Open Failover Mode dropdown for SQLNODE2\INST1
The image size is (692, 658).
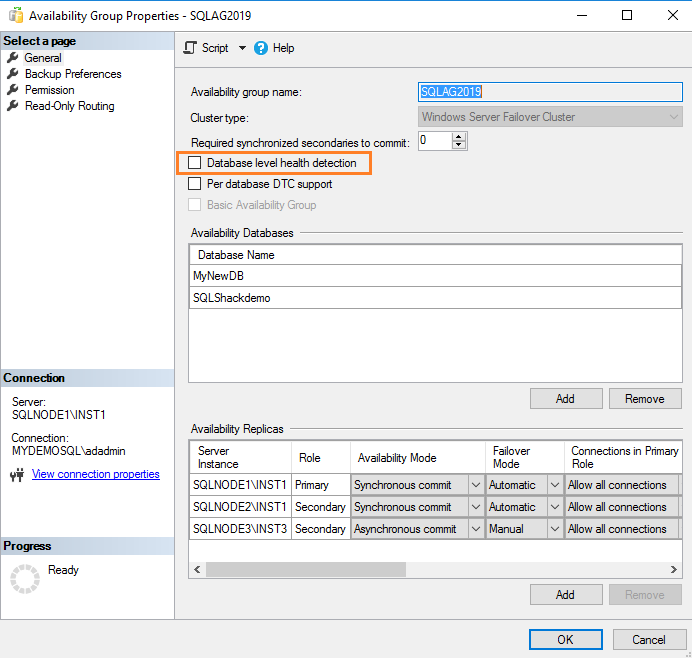(x=555, y=507)
